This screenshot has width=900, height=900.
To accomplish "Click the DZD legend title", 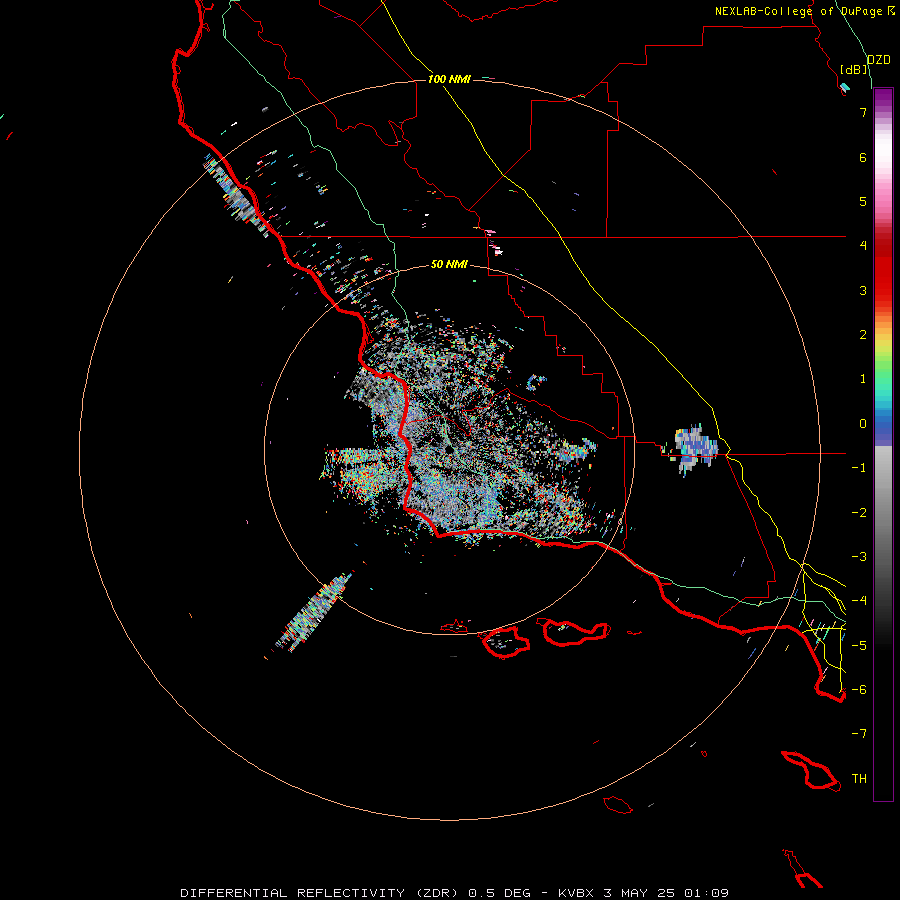I will pyautogui.click(x=878, y=60).
